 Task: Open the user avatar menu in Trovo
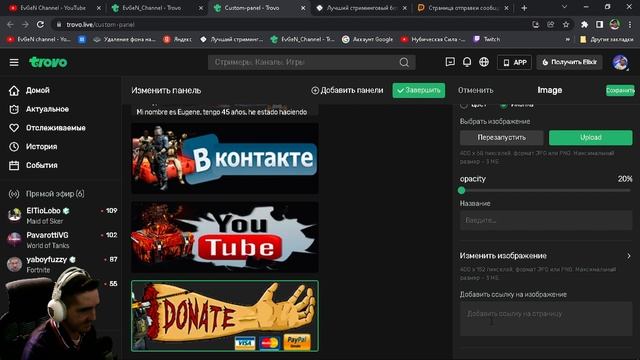(620, 62)
